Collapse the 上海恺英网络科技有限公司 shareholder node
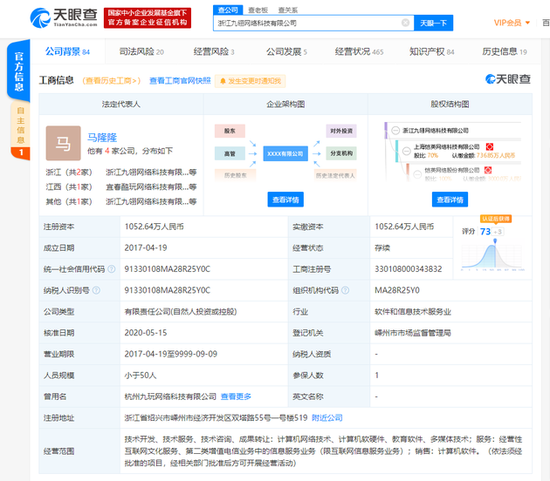 (x=407, y=151)
